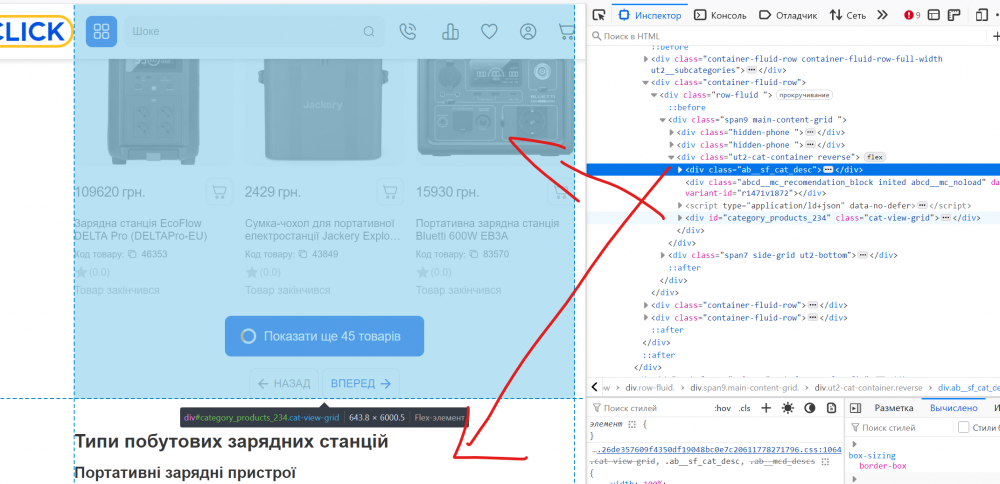Select div.span9.main-content-grid breadcrumb

tap(744, 388)
